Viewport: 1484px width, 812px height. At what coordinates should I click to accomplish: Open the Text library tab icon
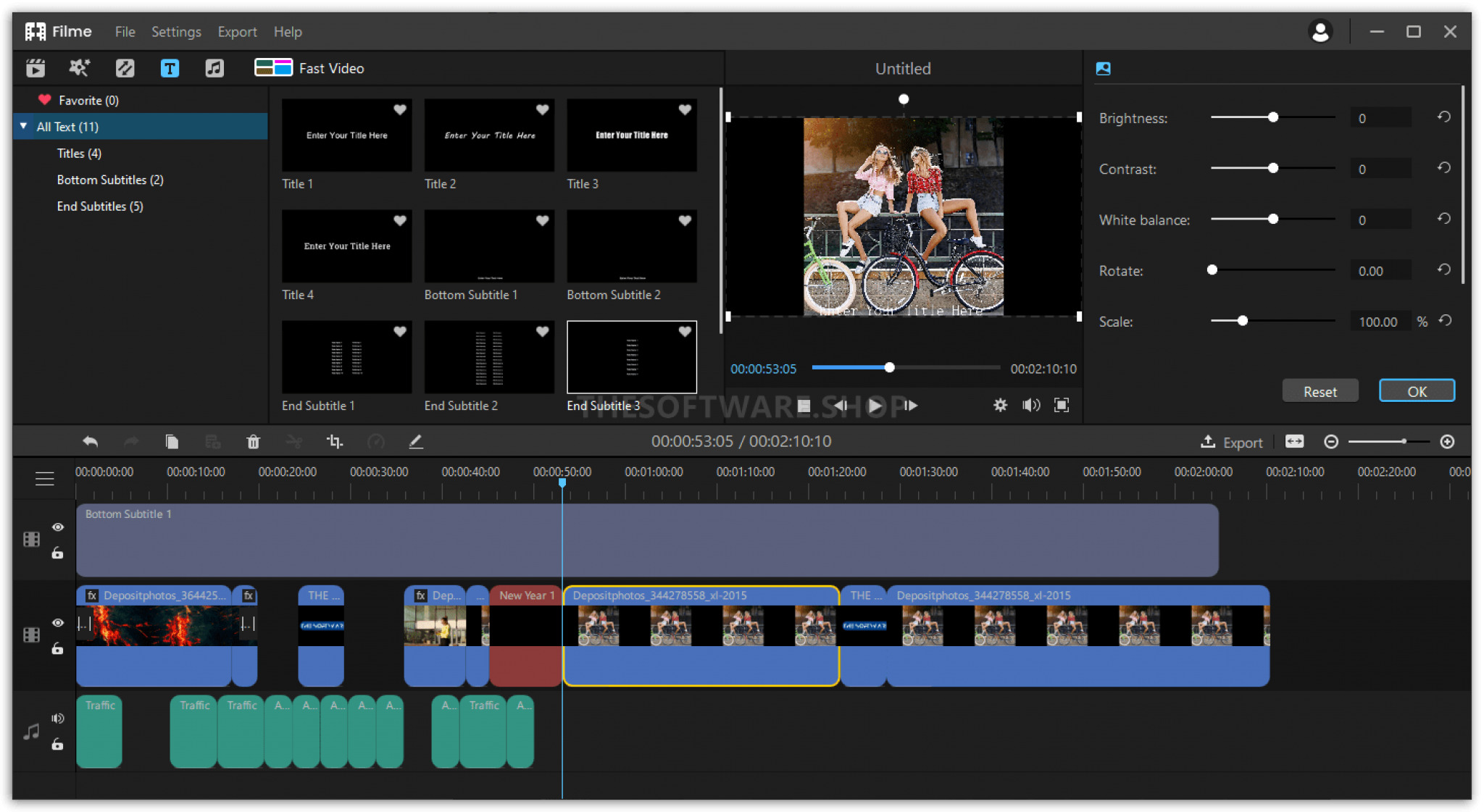[170, 68]
